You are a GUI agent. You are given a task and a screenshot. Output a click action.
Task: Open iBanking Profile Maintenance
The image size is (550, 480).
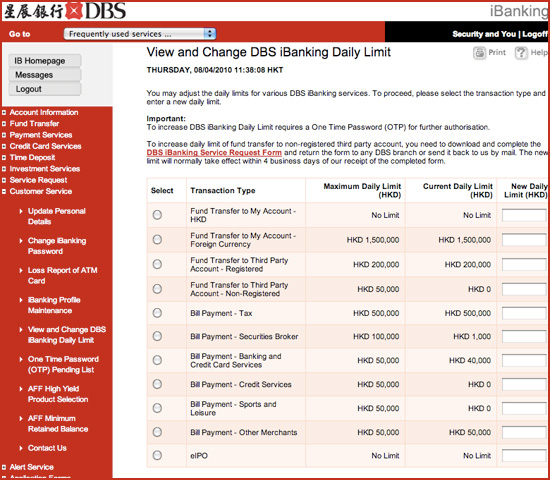click(54, 305)
